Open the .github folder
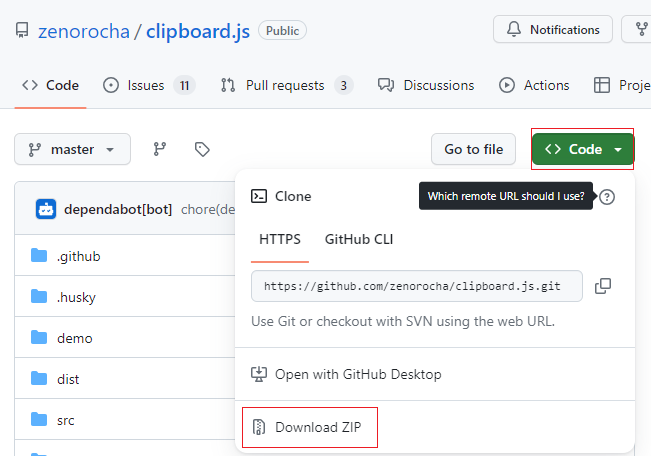This screenshot has height=456, width=651. pos(79,256)
